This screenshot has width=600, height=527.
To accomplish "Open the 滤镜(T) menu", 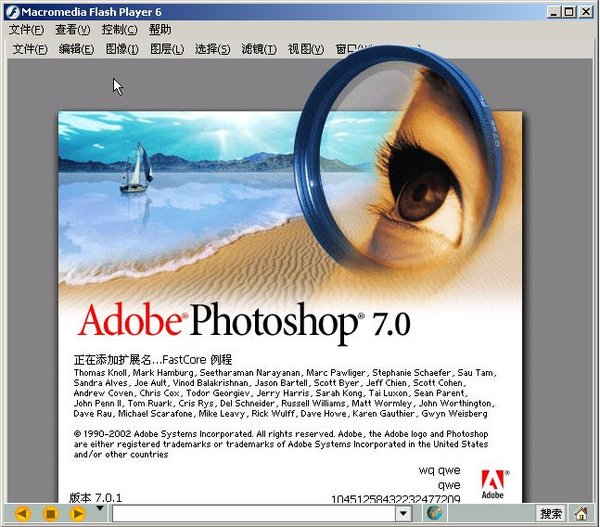I will click(x=258, y=49).
